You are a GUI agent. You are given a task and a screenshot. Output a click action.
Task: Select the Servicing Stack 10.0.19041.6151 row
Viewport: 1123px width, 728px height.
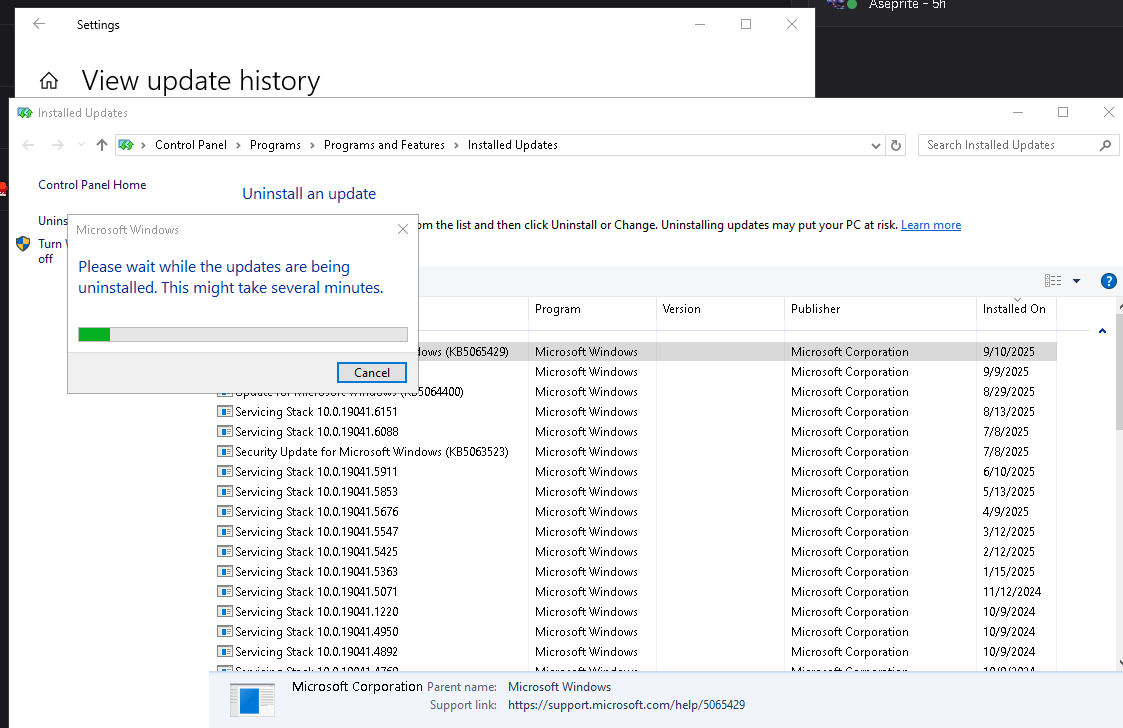[635, 412]
